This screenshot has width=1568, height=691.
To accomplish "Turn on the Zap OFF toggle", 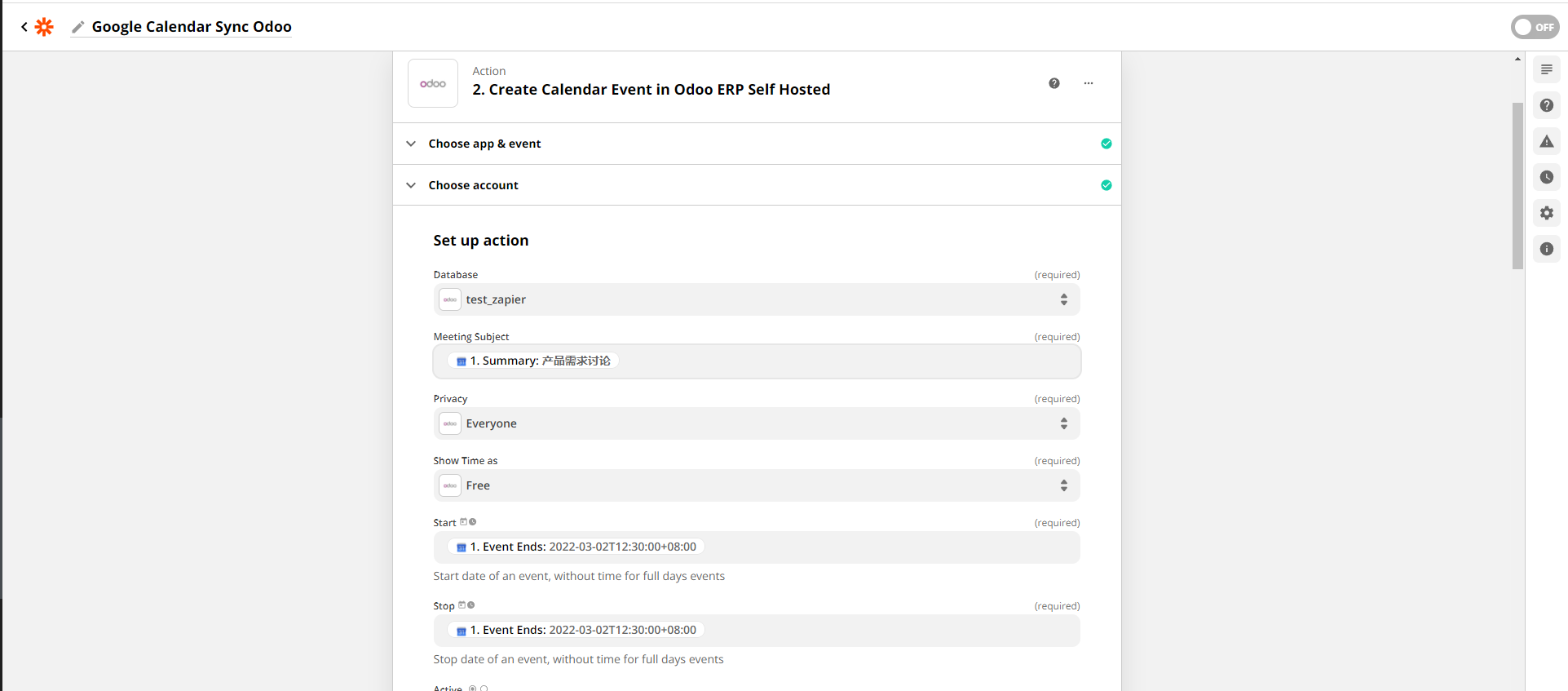I will (1535, 27).
